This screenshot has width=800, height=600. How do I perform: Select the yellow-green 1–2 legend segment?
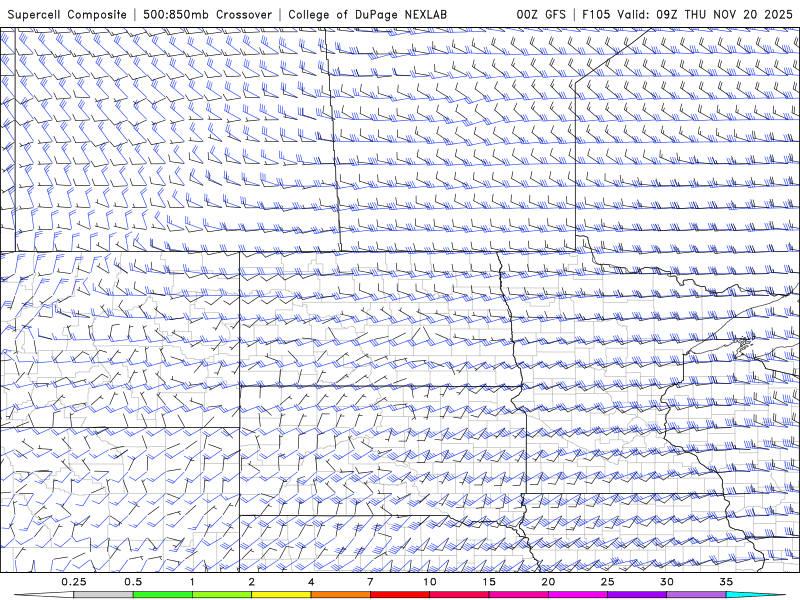222,595
